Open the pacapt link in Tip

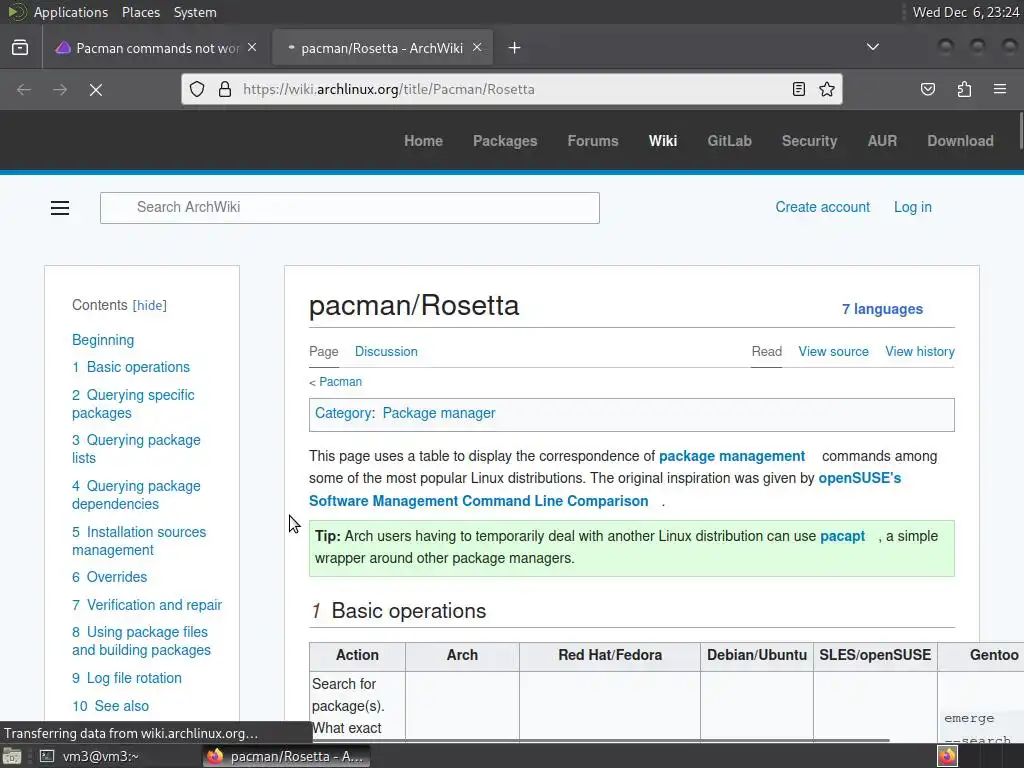[842, 536]
